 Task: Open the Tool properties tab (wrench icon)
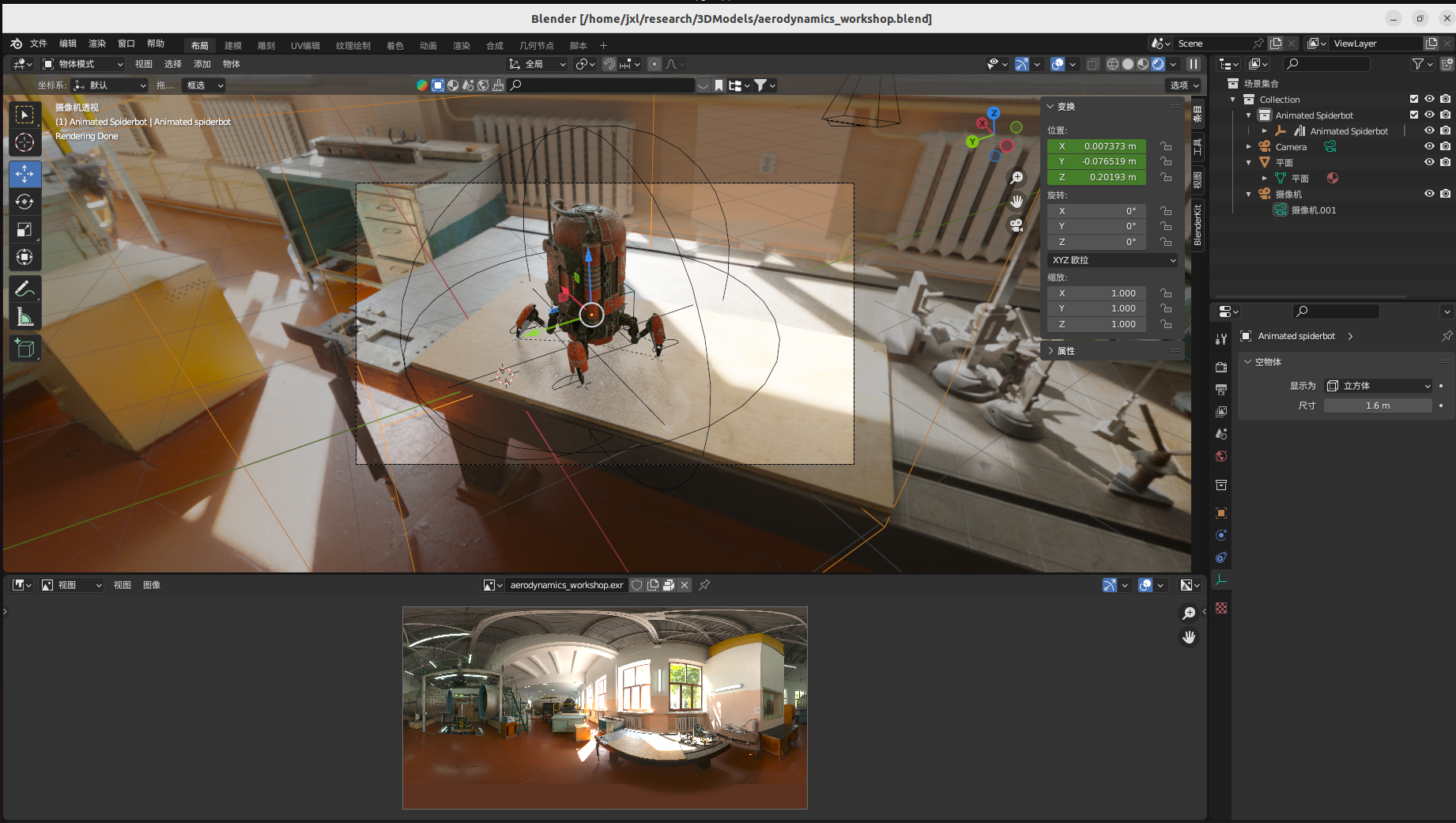point(1221,339)
